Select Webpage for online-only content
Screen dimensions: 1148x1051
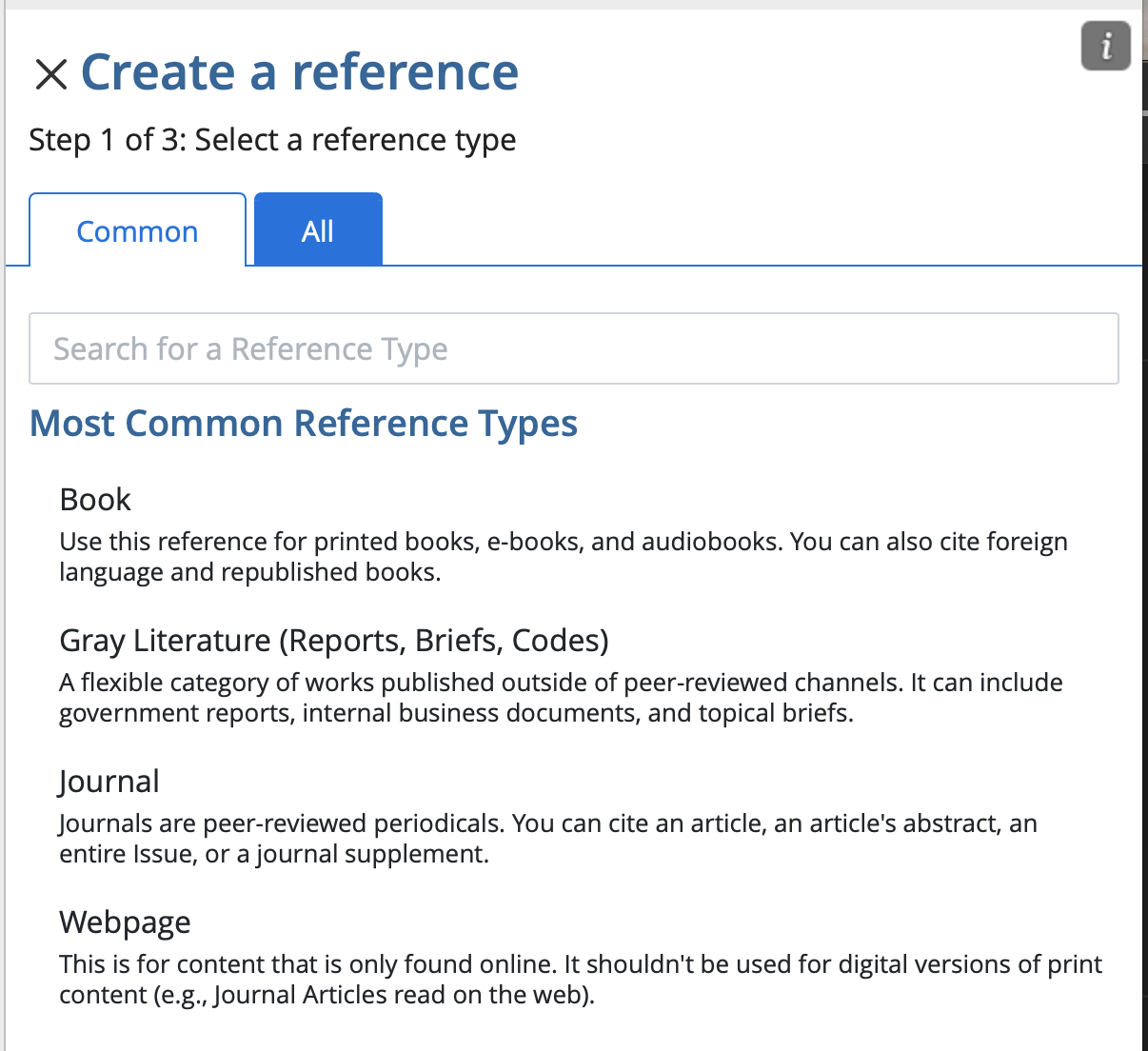[125, 922]
